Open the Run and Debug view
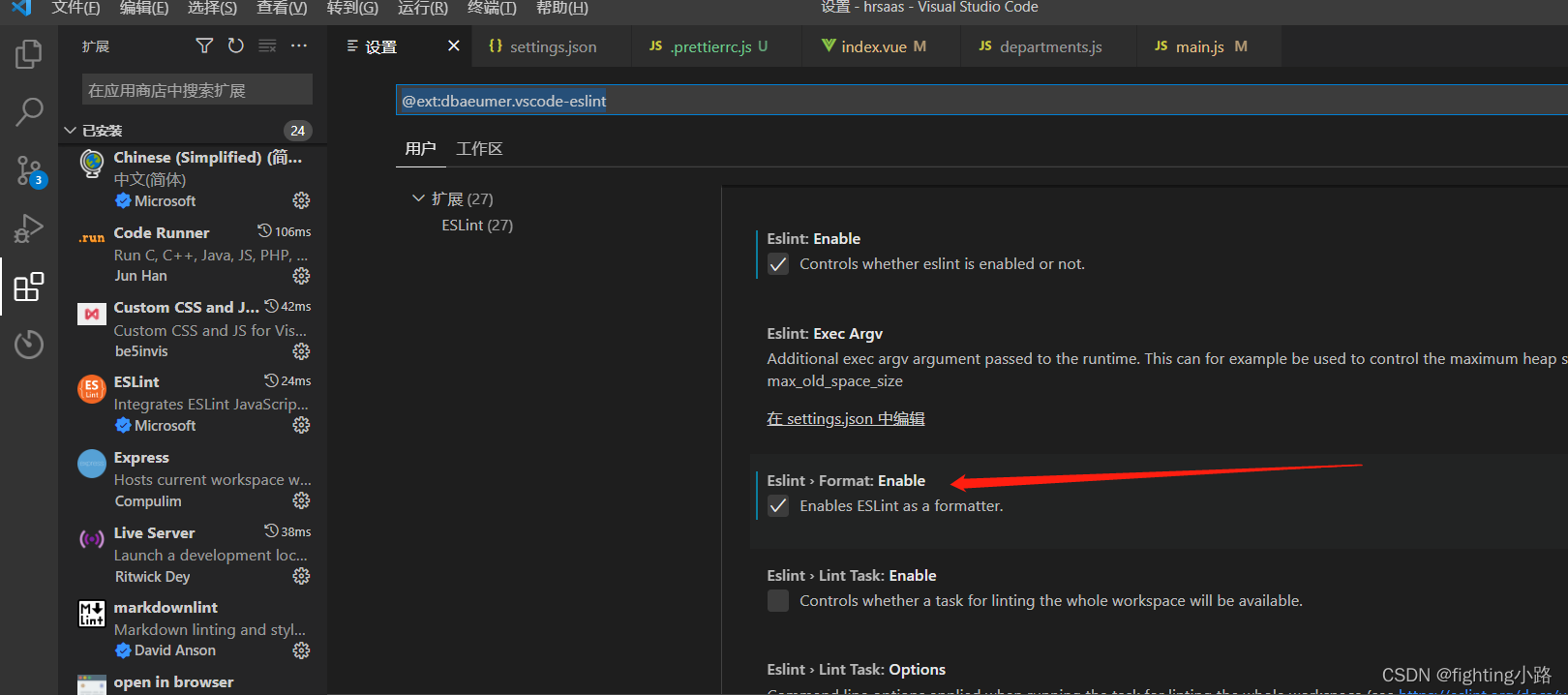Screen dimensions: 1568x695 tap(29, 228)
